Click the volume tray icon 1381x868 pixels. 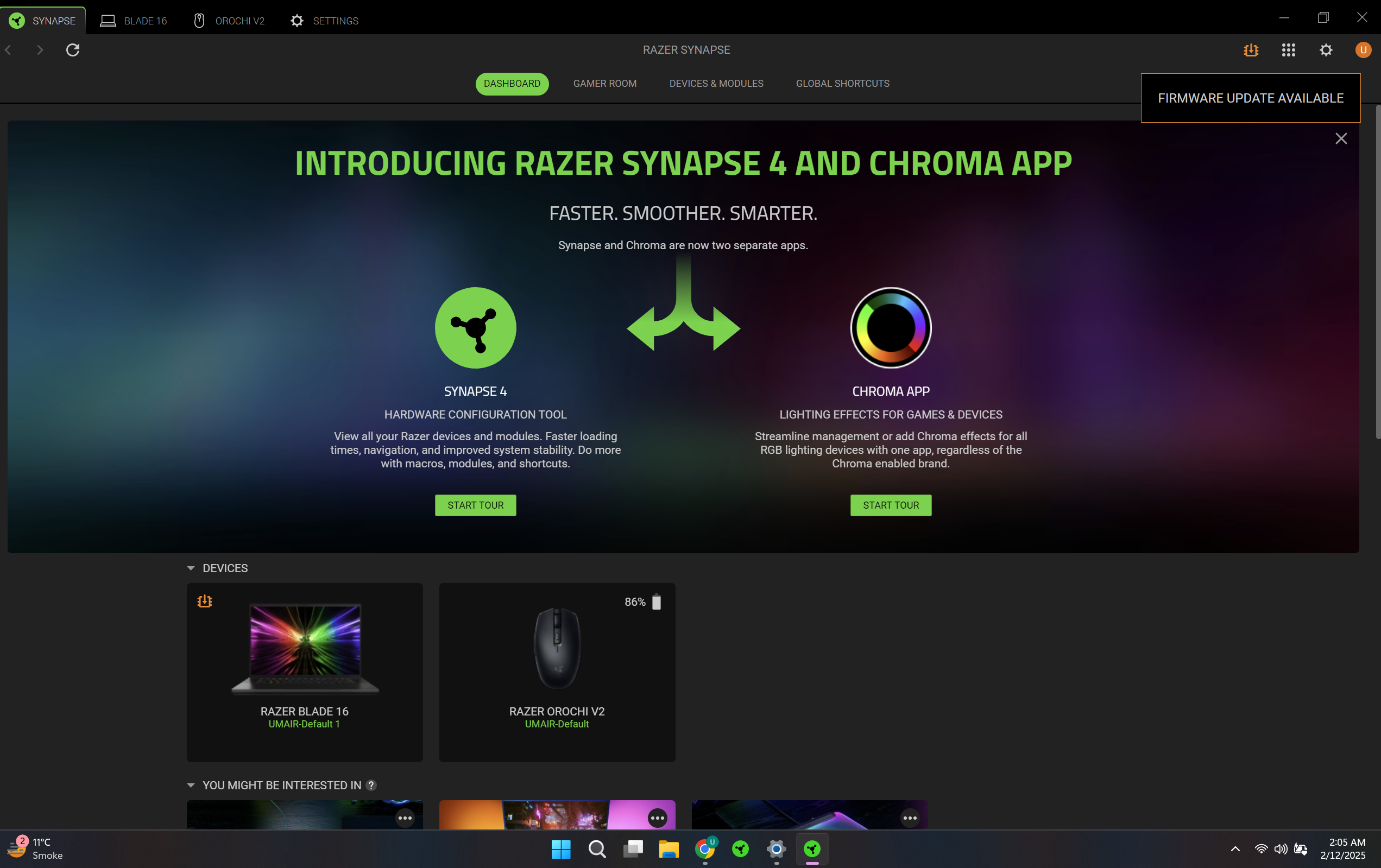(x=1280, y=849)
